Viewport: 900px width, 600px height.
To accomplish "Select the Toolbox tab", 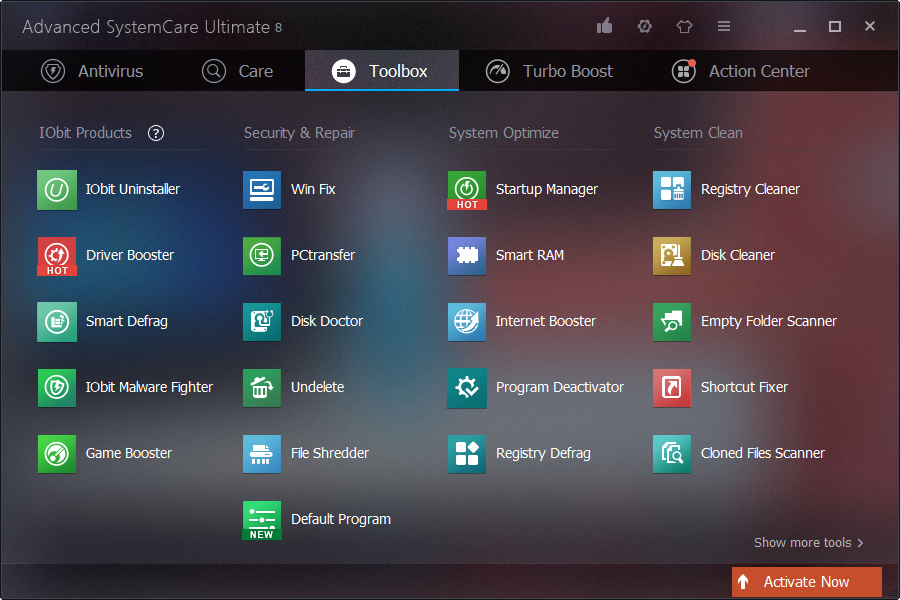I will (382, 71).
